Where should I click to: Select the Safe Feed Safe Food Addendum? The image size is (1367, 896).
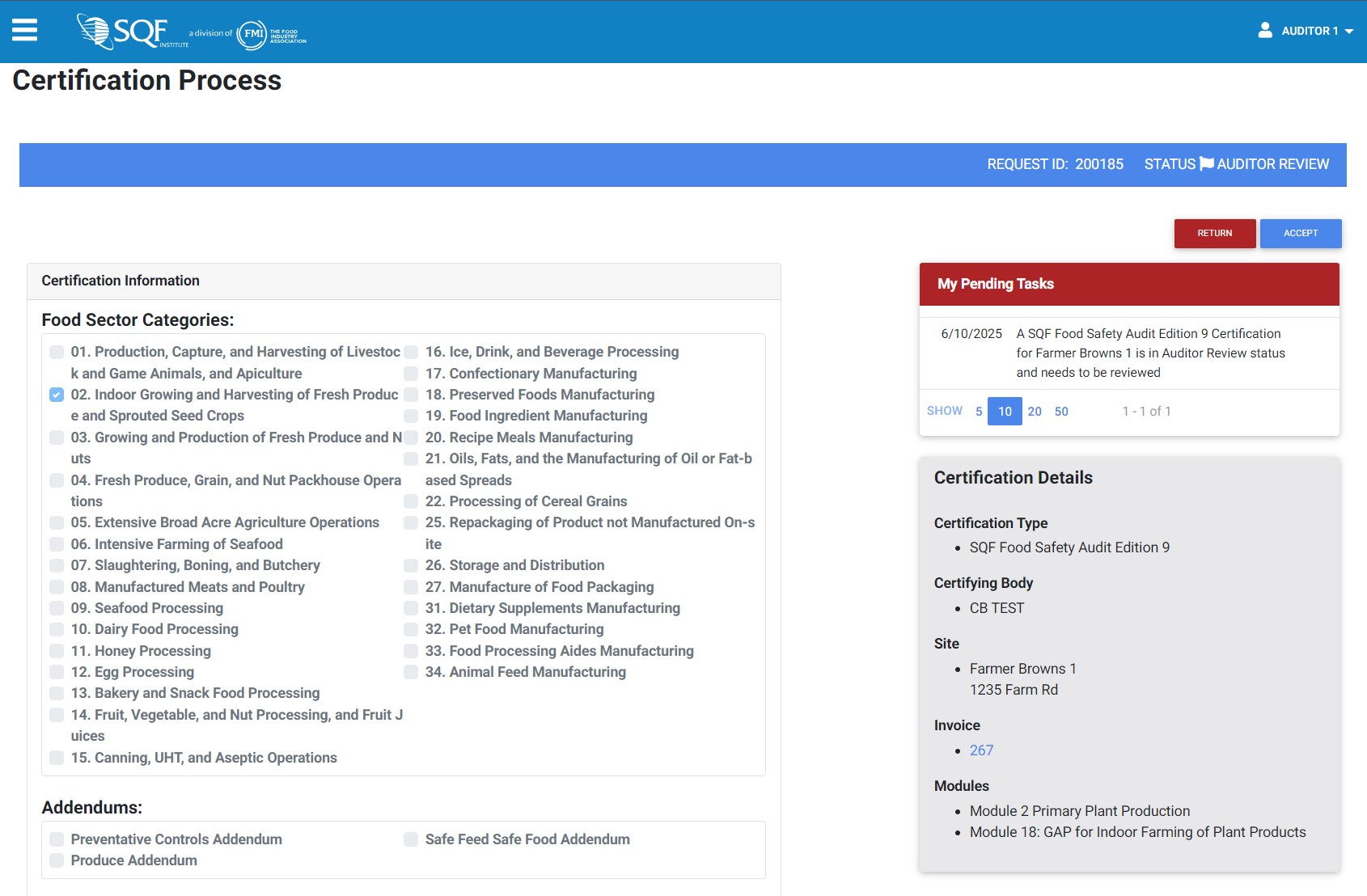[x=411, y=839]
